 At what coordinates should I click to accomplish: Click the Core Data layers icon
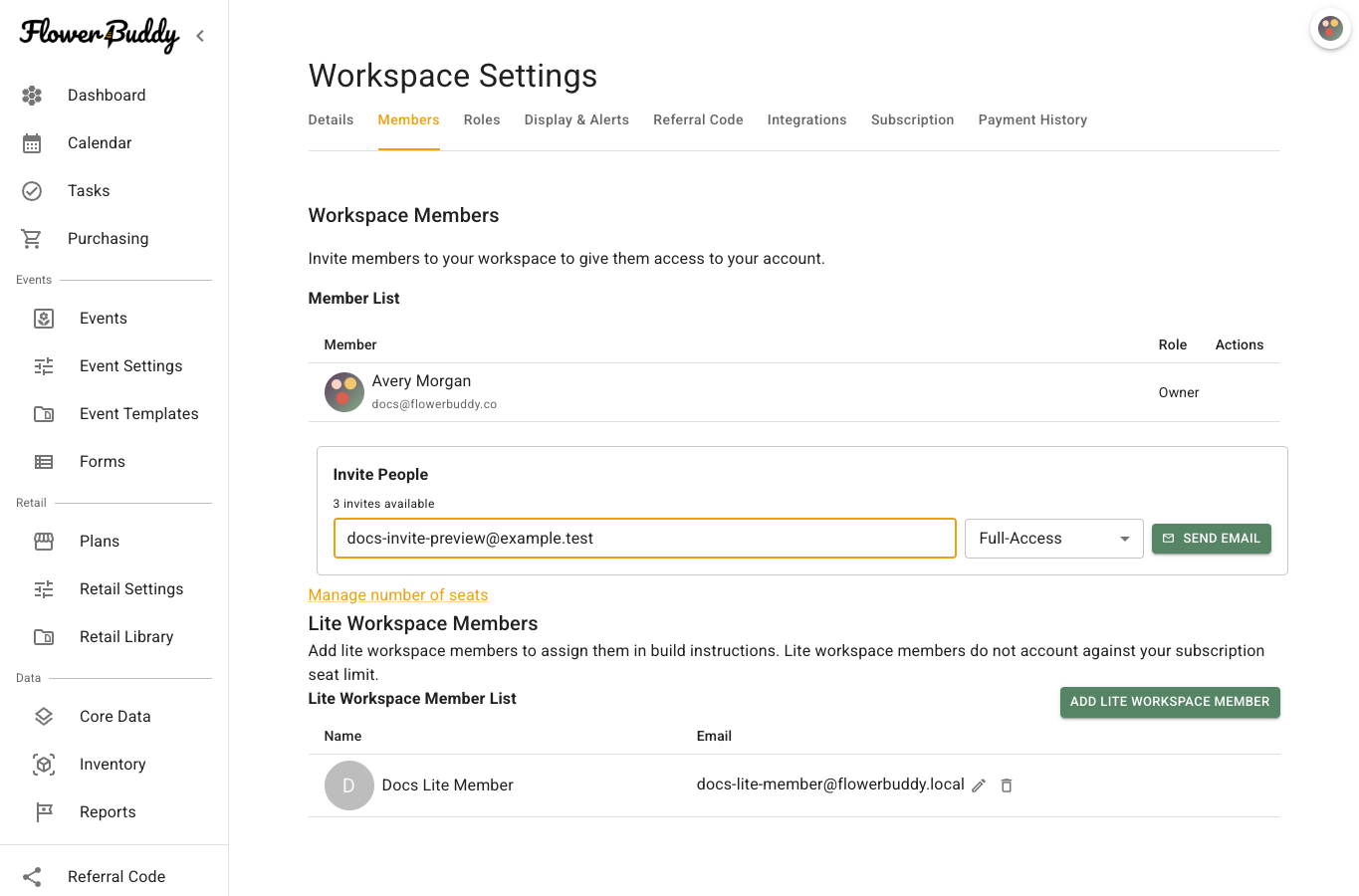tap(44, 717)
